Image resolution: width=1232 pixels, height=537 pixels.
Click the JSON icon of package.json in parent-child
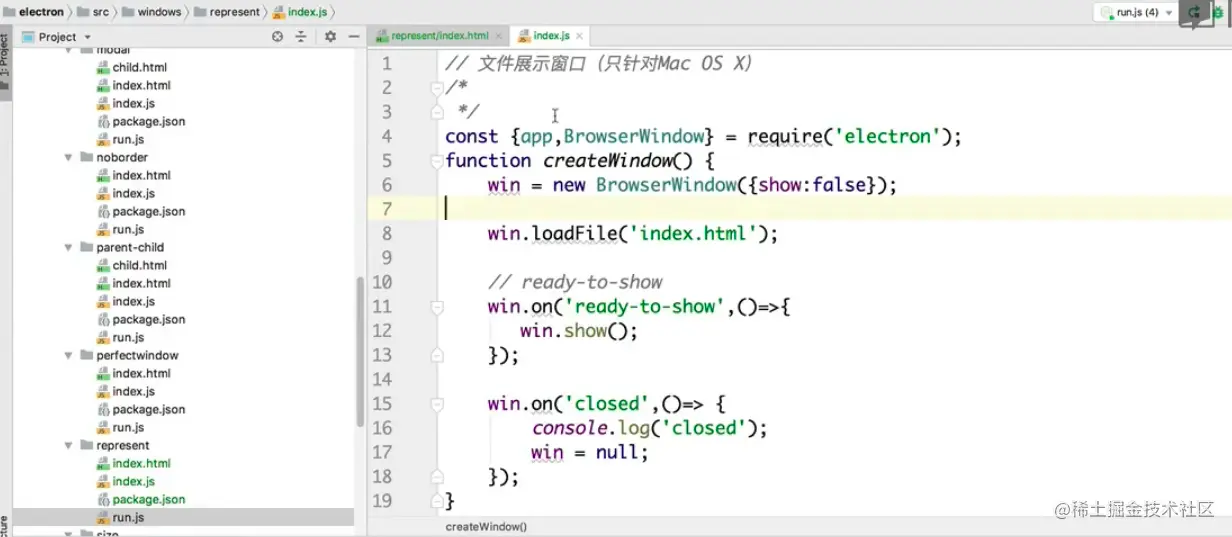pos(104,320)
